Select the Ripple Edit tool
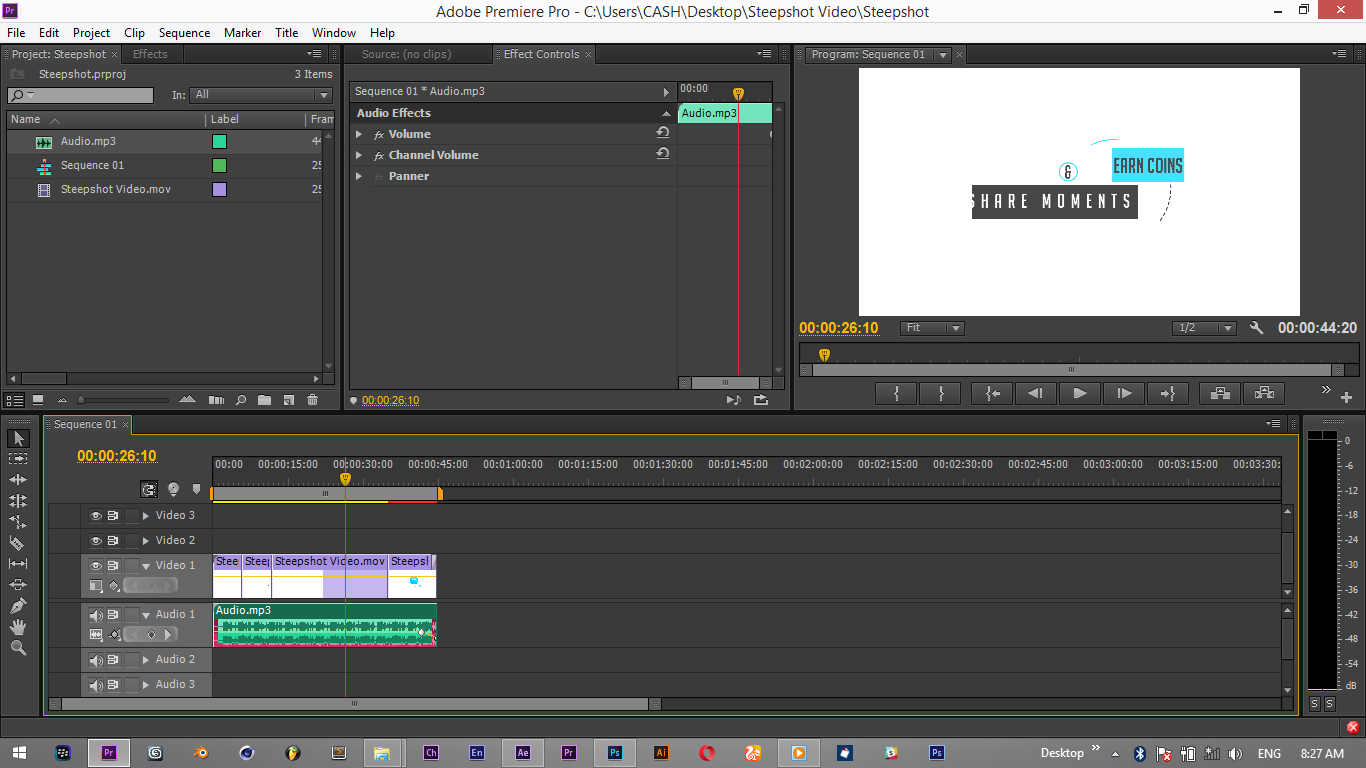This screenshot has width=1366, height=768. tap(18, 480)
